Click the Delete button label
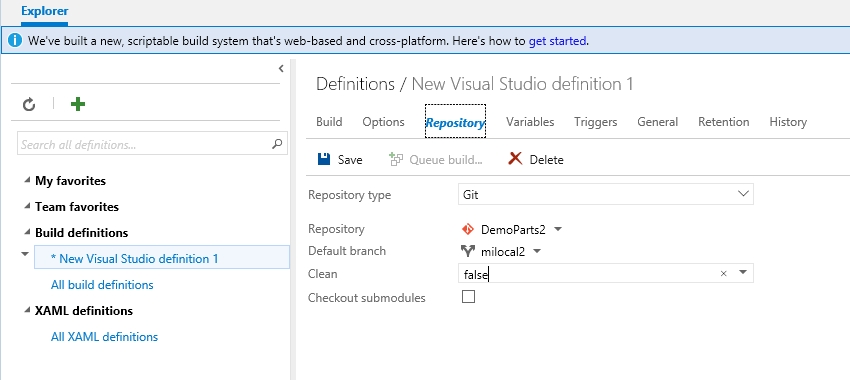Screen dimensions: 850x380 point(546,160)
